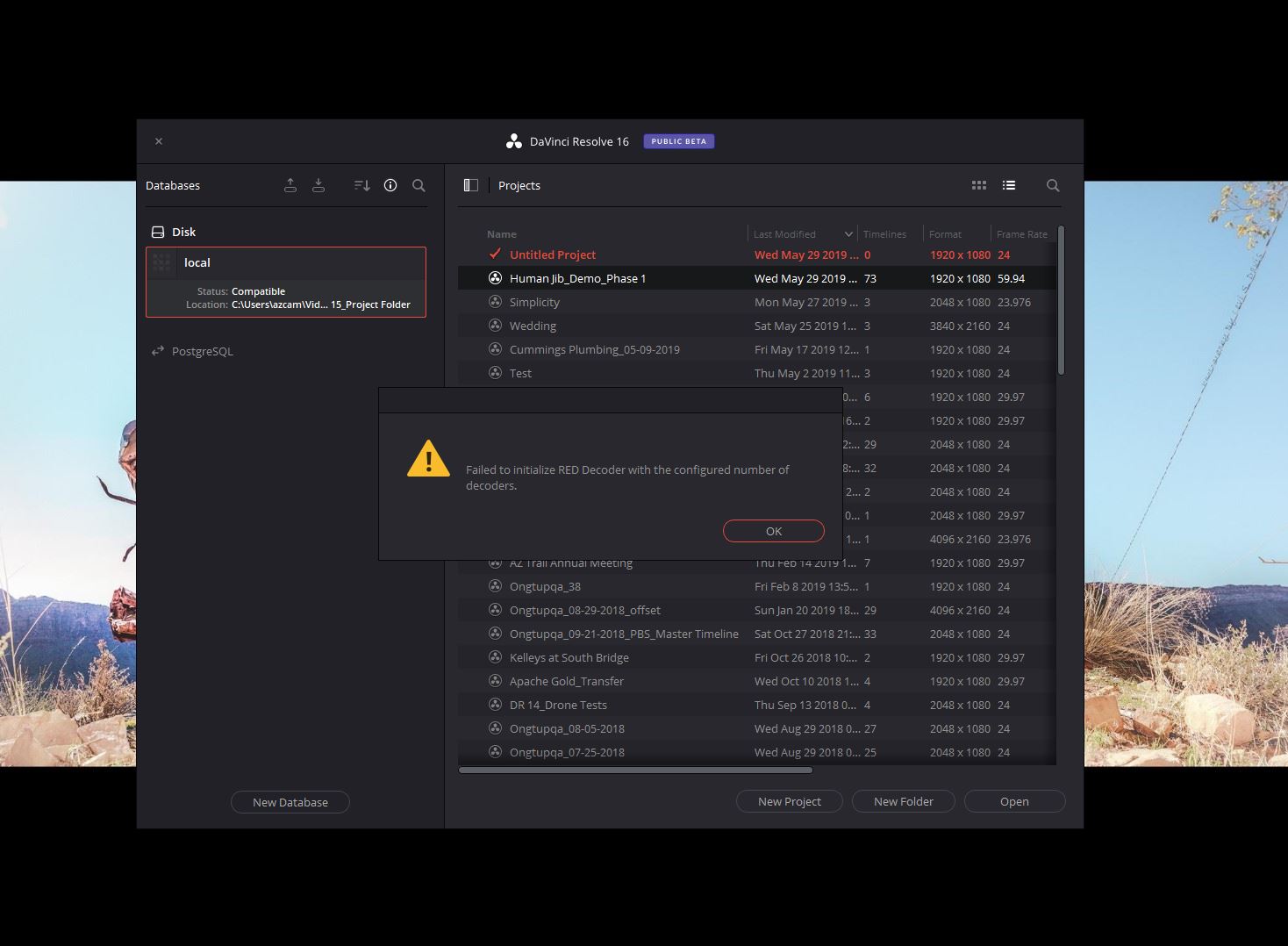Click the database location path text
Viewport: 1288px width, 946px height.
click(x=321, y=305)
